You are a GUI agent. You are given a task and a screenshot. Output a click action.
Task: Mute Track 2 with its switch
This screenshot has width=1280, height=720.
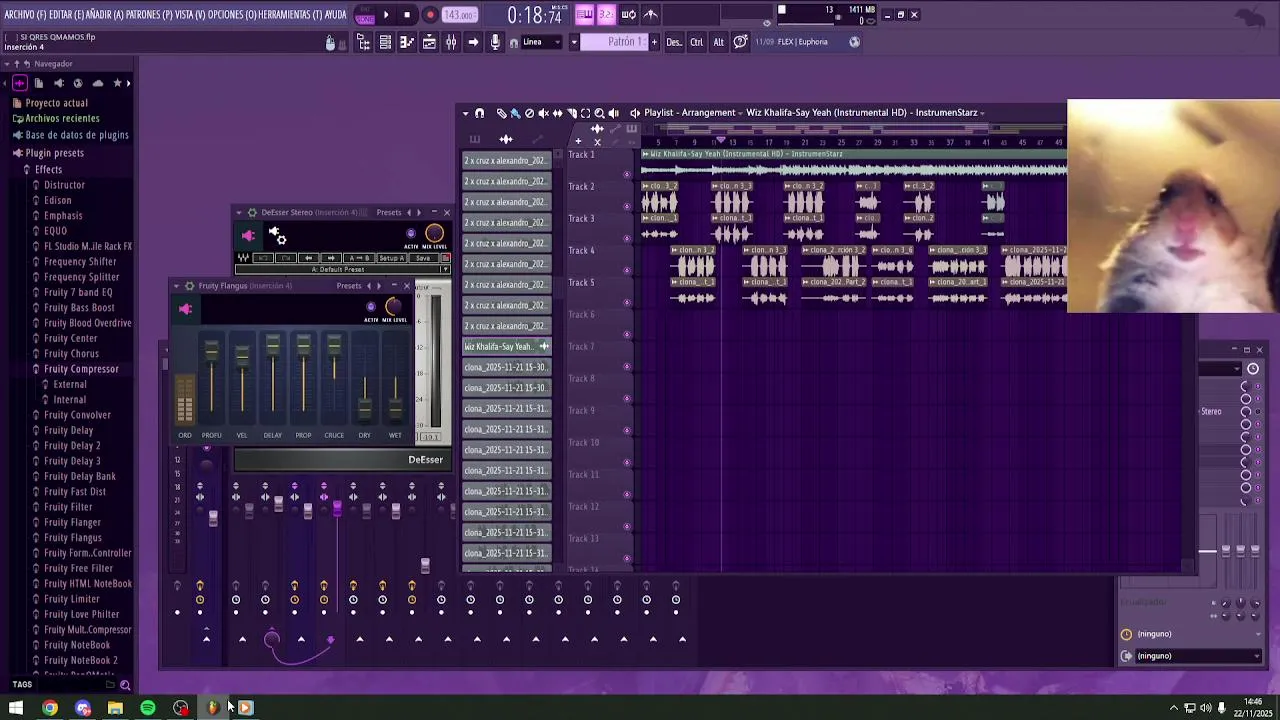click(627, 206)
